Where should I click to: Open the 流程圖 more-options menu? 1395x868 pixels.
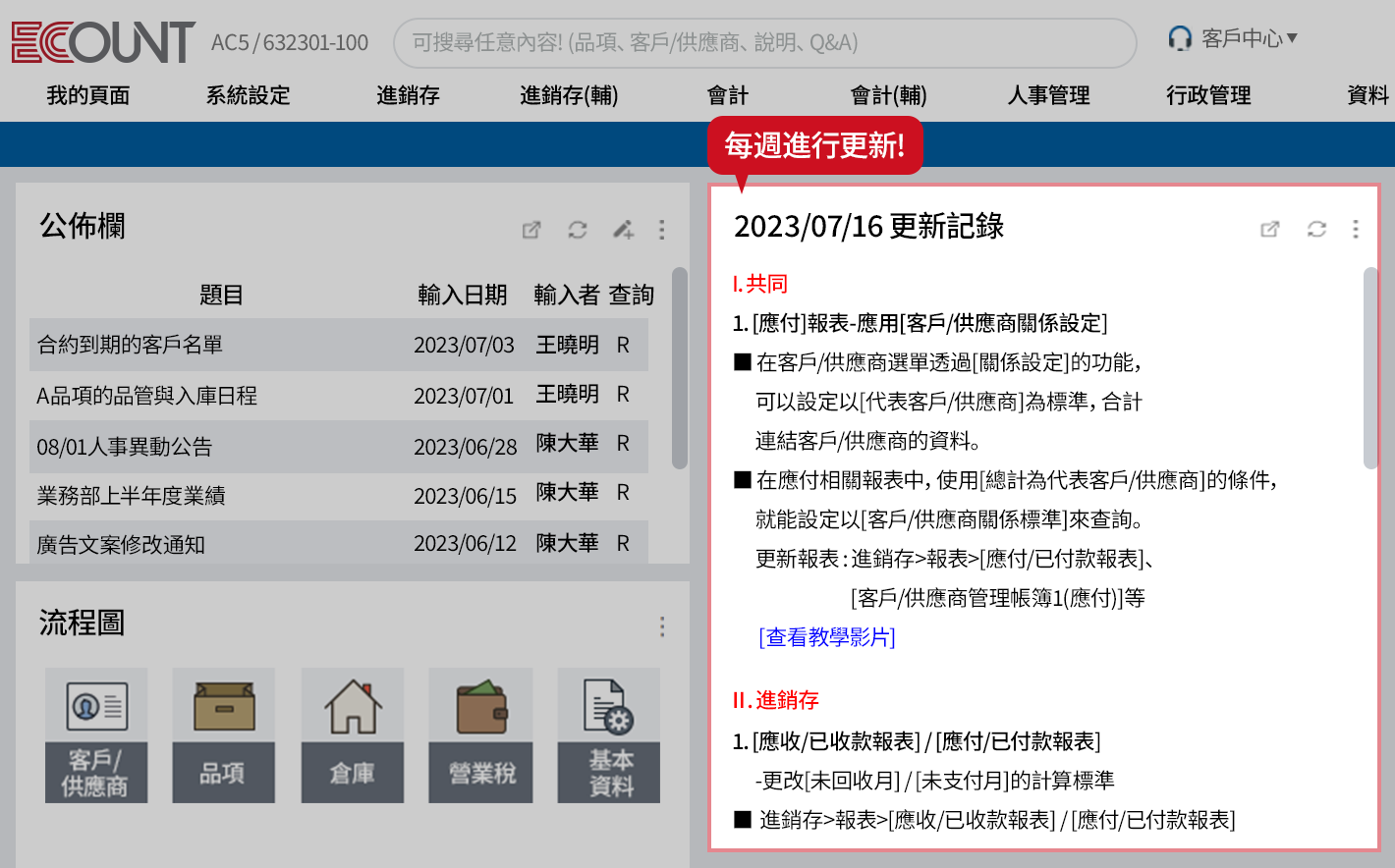point(661,626)
